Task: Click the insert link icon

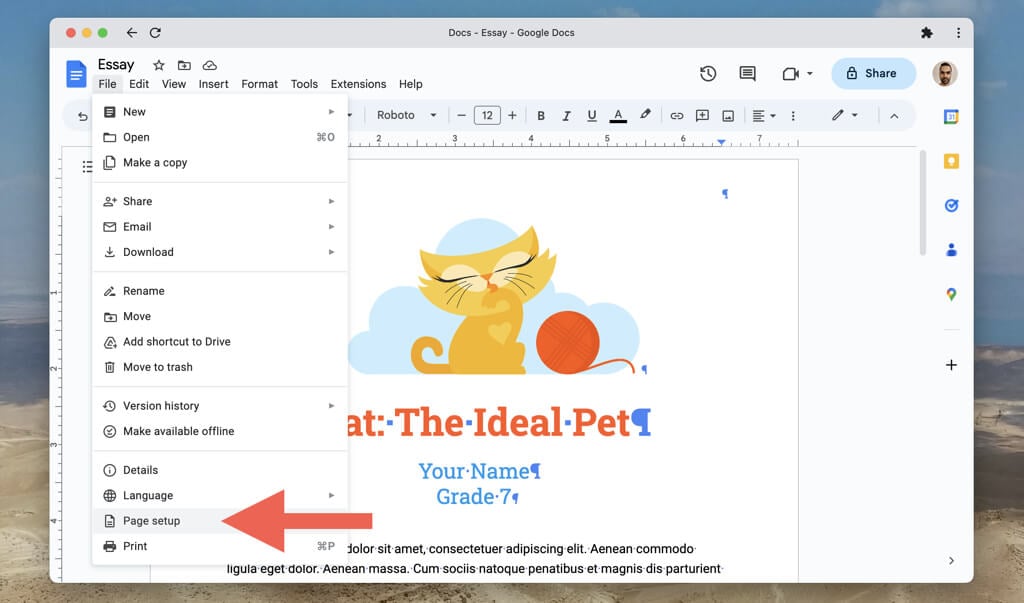Action: [677, 116]
